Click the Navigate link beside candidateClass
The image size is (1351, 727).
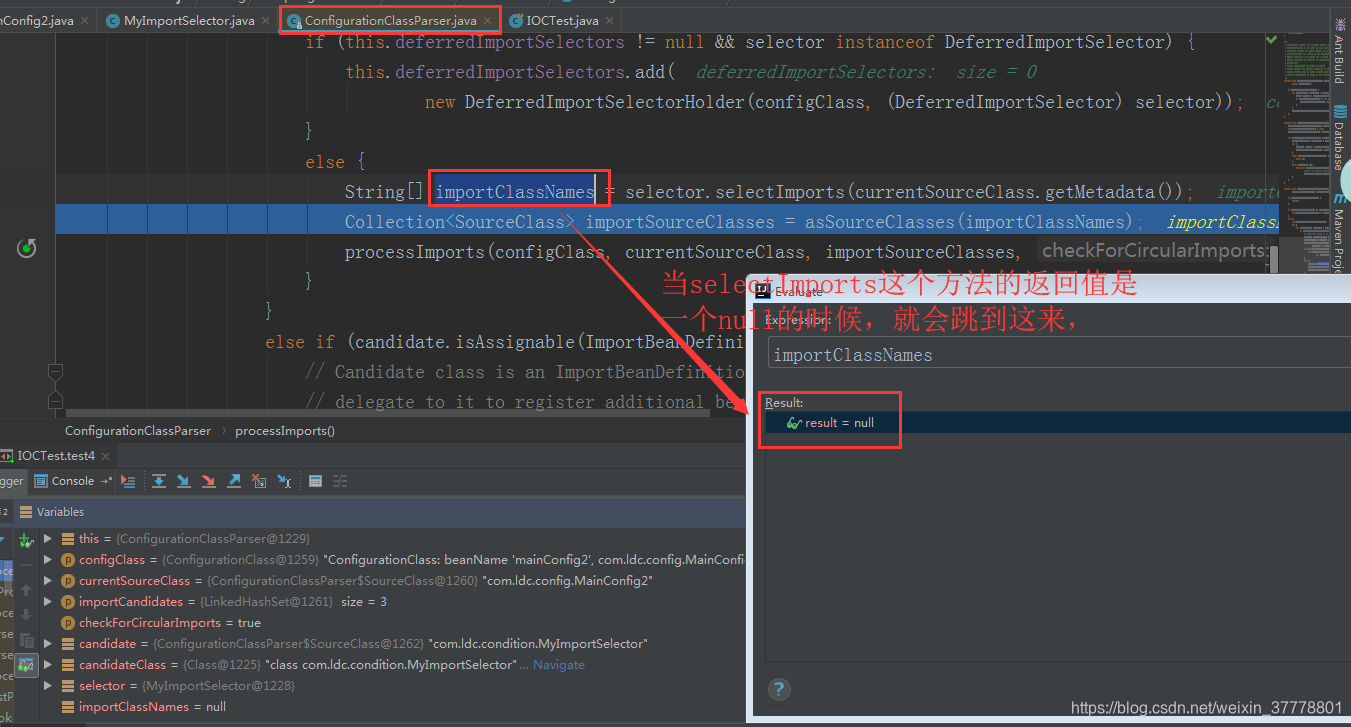click(x=559, y=665)
